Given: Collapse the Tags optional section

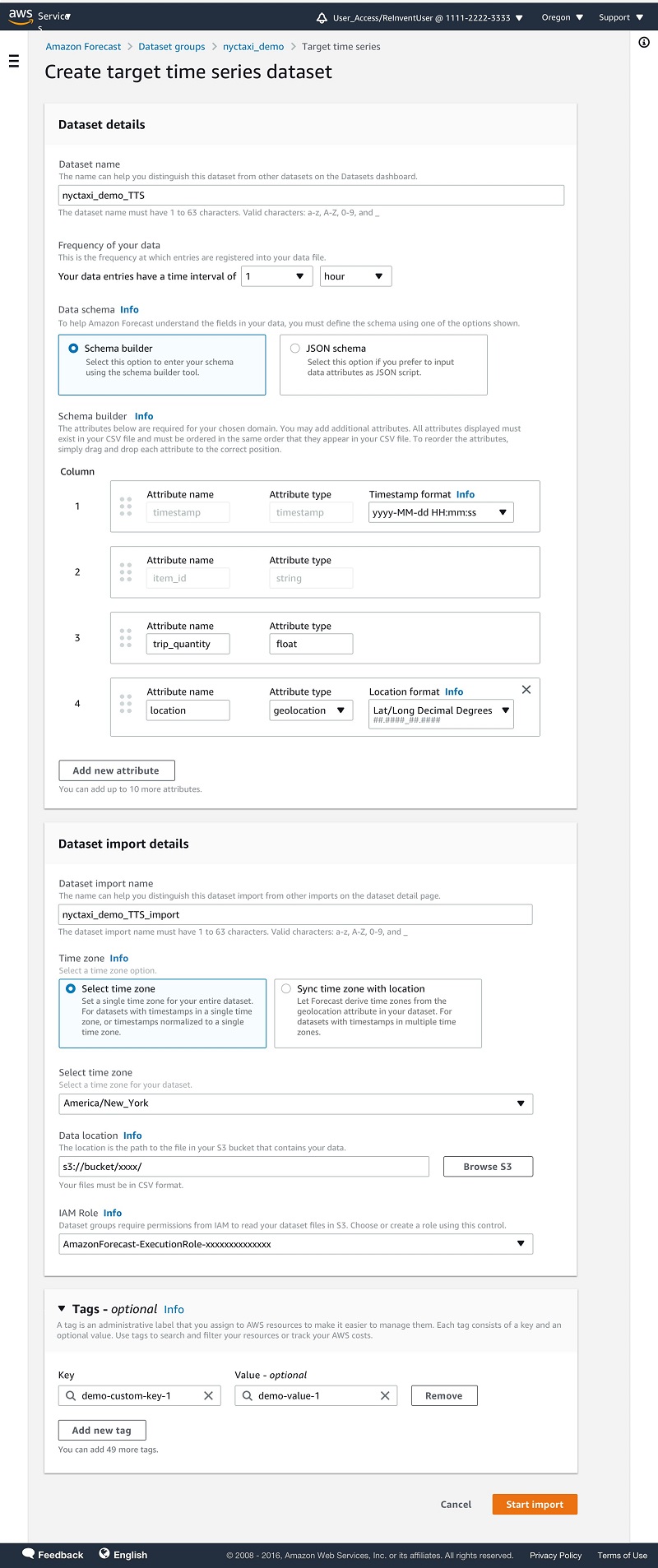Looking at the screenshot, I should 62,1309.
